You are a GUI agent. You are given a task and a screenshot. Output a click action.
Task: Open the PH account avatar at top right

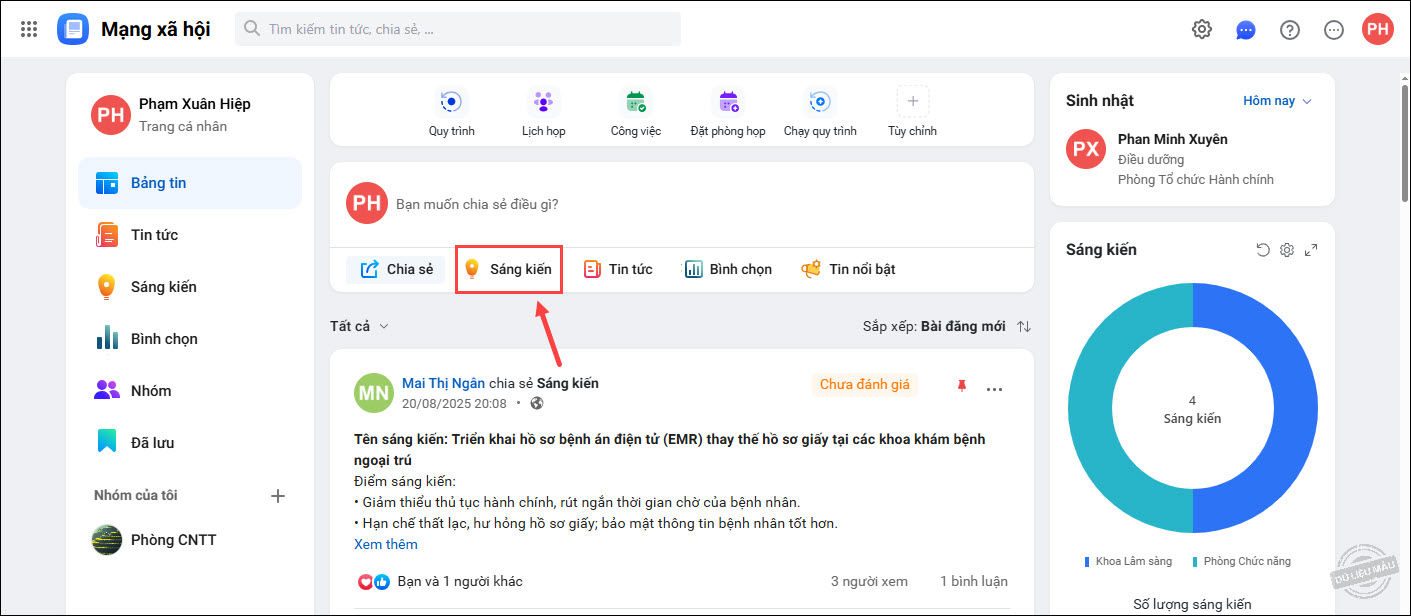tap(1378, 29)
